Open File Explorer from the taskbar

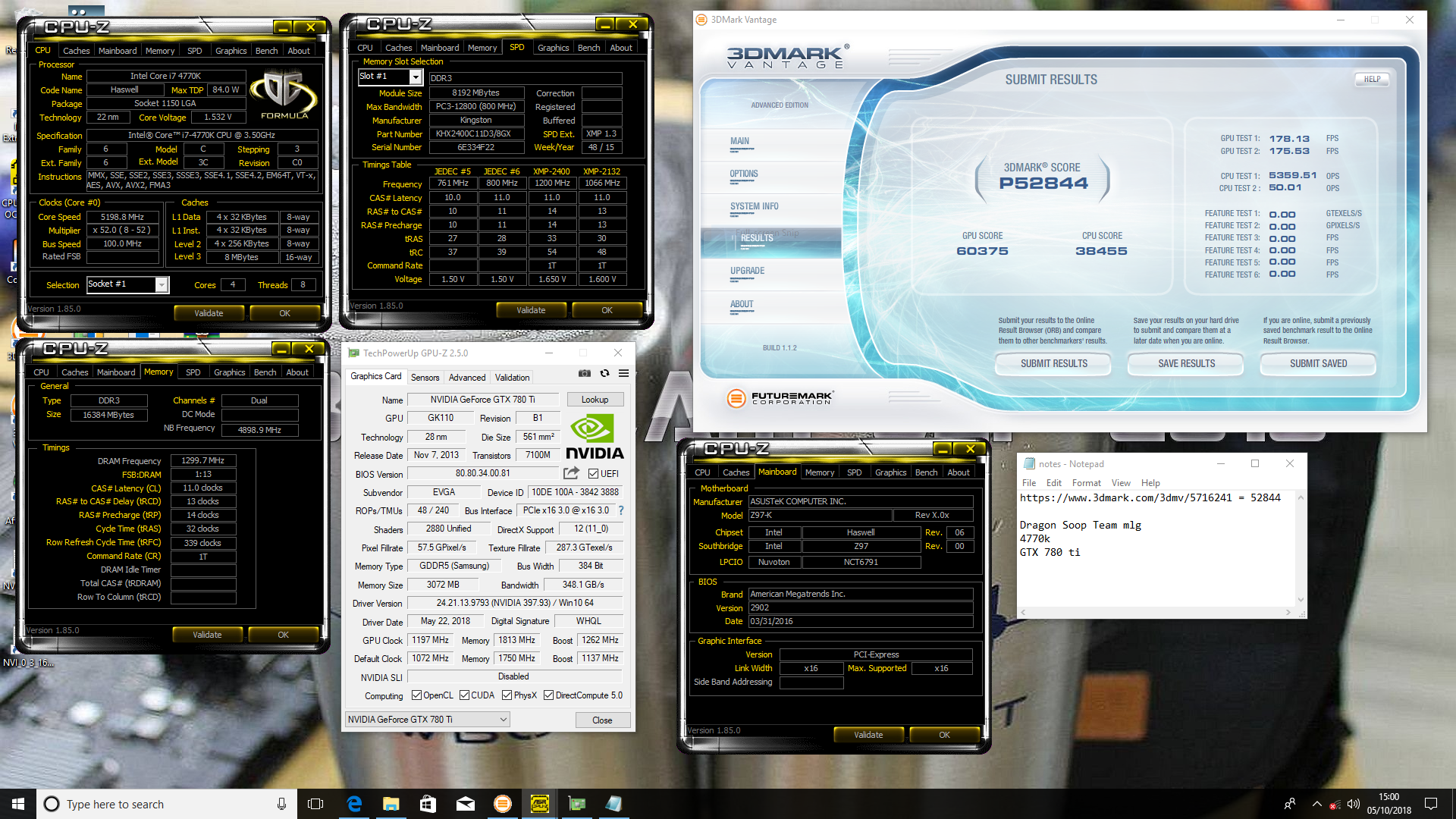point(391,804)
